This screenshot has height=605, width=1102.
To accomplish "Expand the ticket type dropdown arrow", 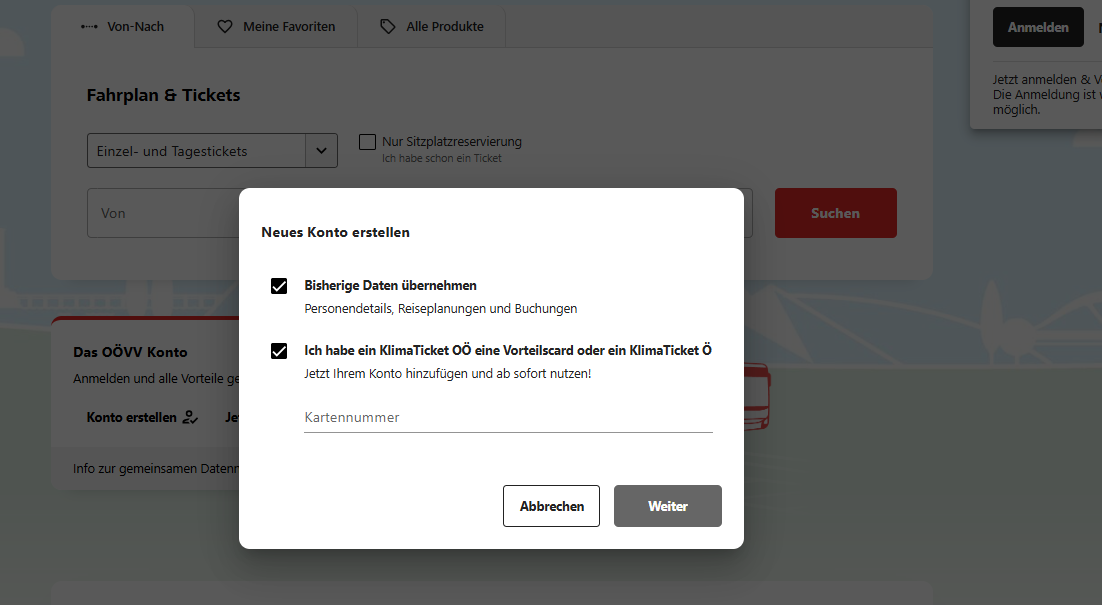I will point(321,151).
